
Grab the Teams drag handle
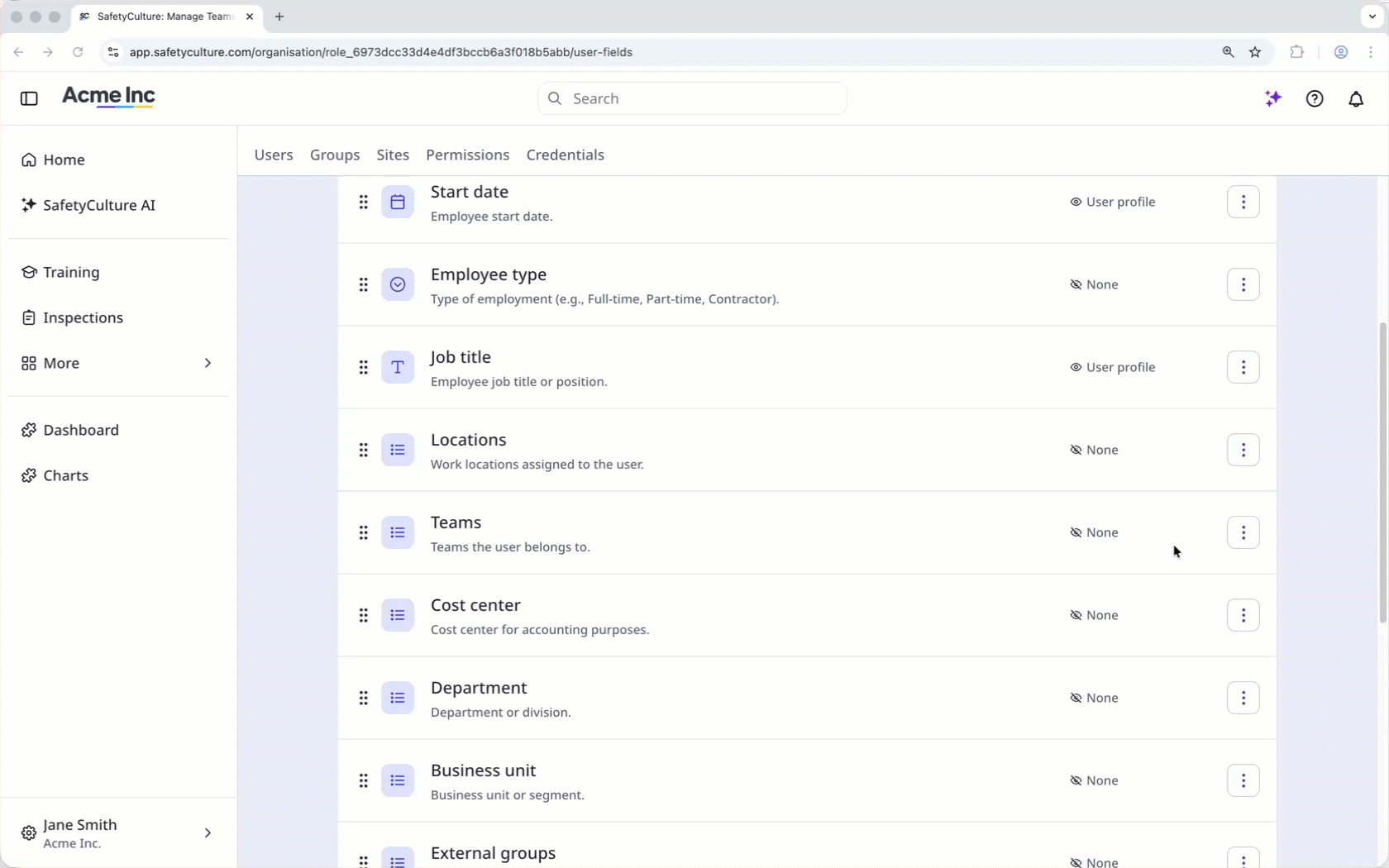[x=363, y=532]
